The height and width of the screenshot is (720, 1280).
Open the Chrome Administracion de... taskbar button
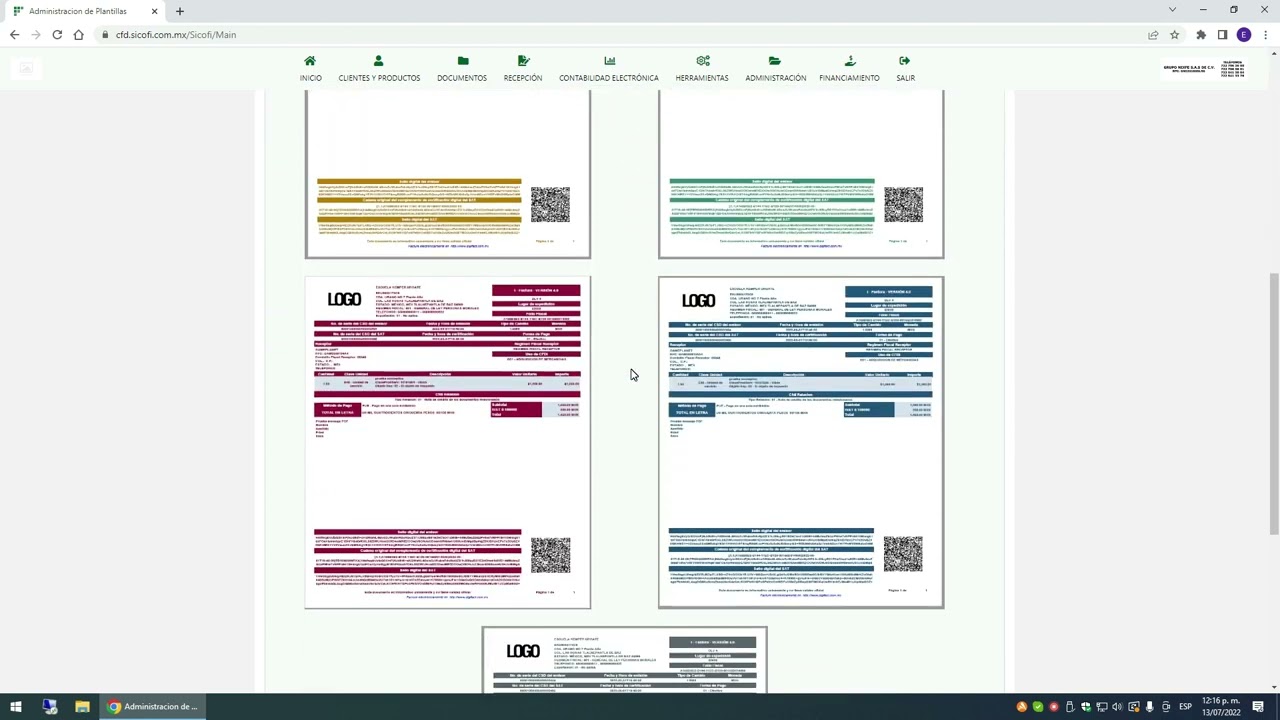tap(153, 707)
